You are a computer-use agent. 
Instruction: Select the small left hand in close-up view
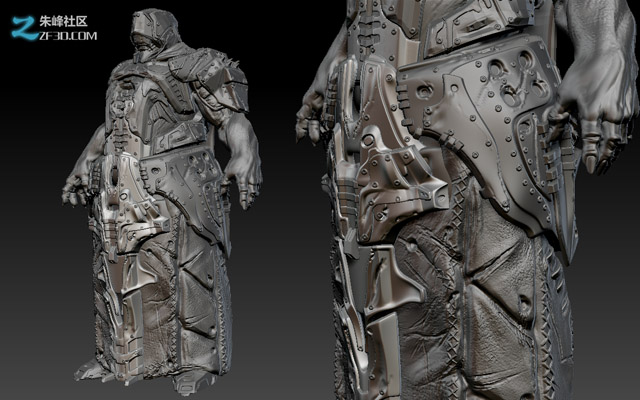tap(310, 116)
